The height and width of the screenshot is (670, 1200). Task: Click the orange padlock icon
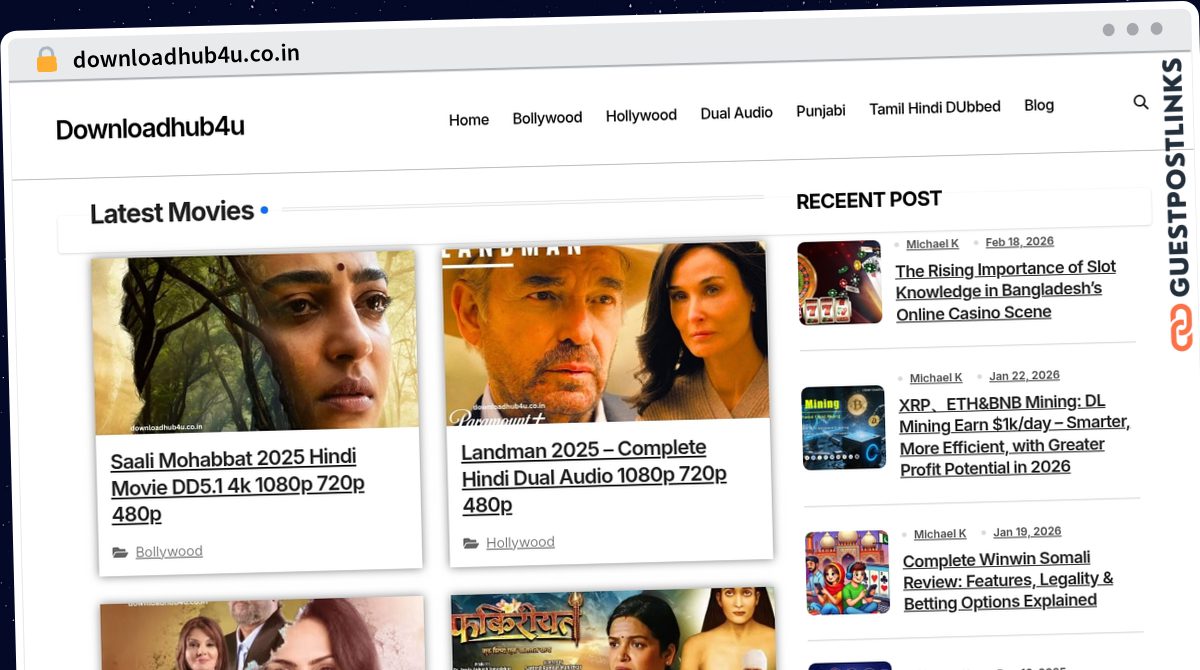tap(46, 60)
